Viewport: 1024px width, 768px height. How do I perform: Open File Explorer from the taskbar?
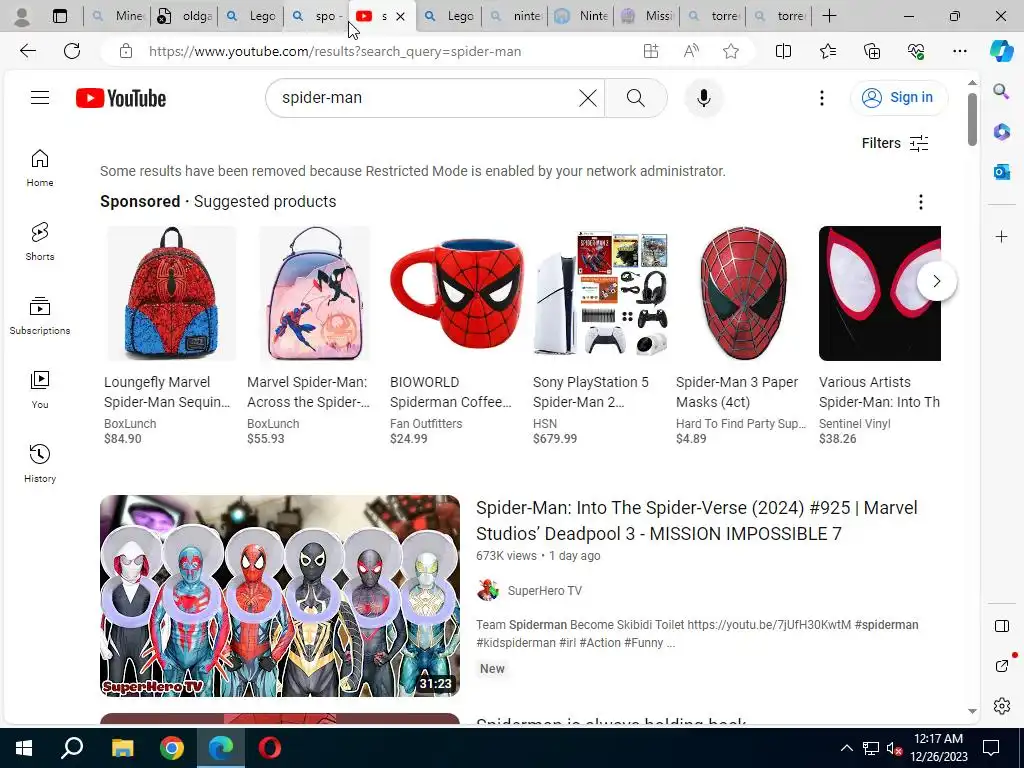122,748
